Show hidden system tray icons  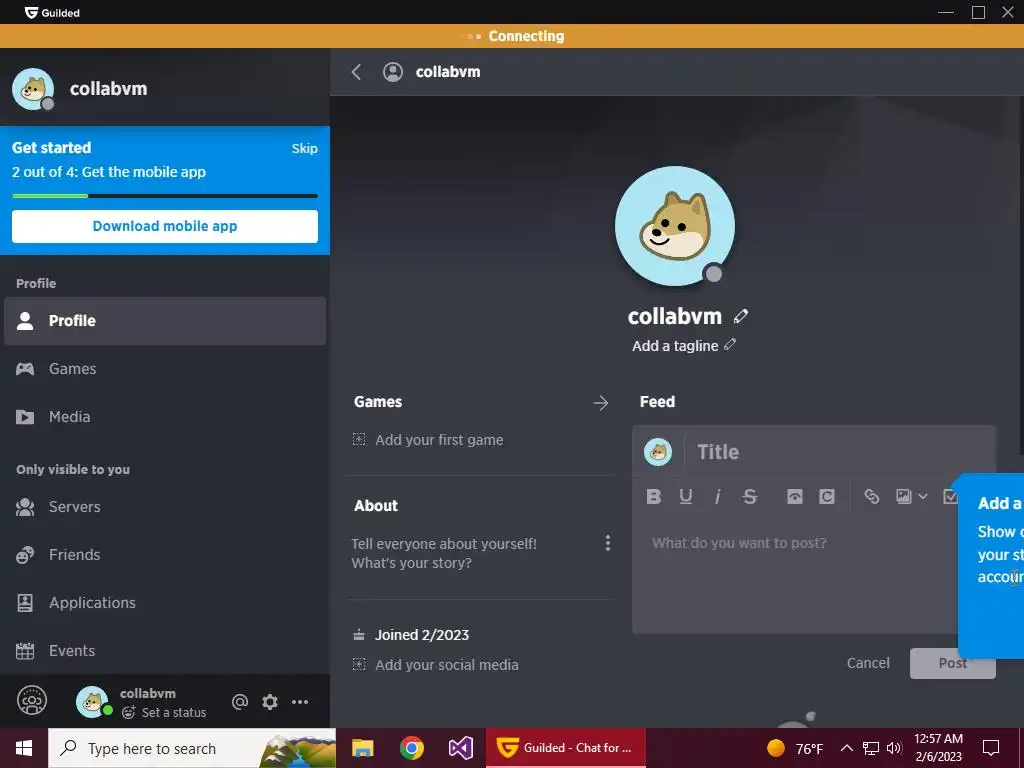(846, 748)
